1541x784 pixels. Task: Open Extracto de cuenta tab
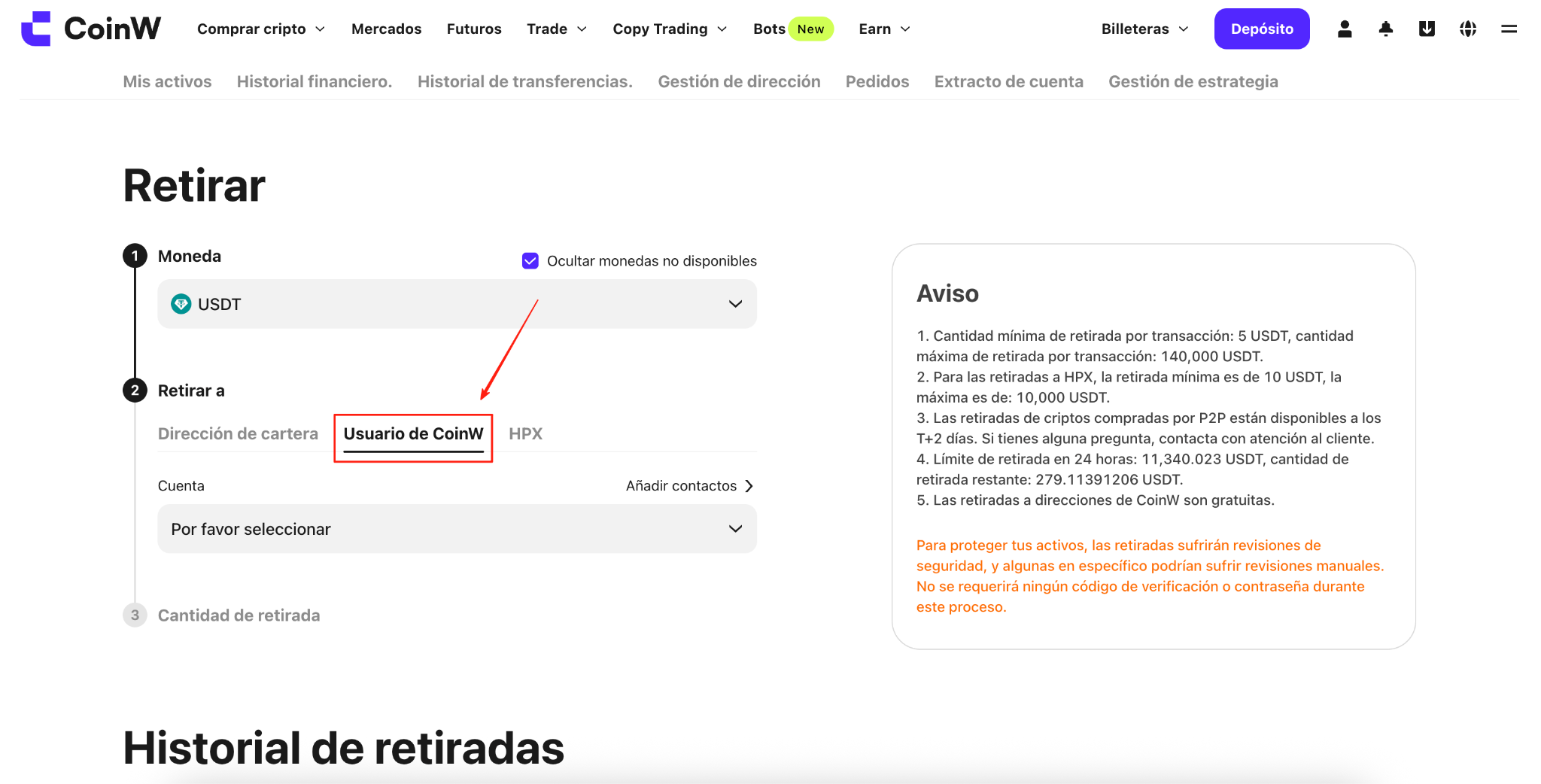pyautogui.click(x=1009, y=81)
